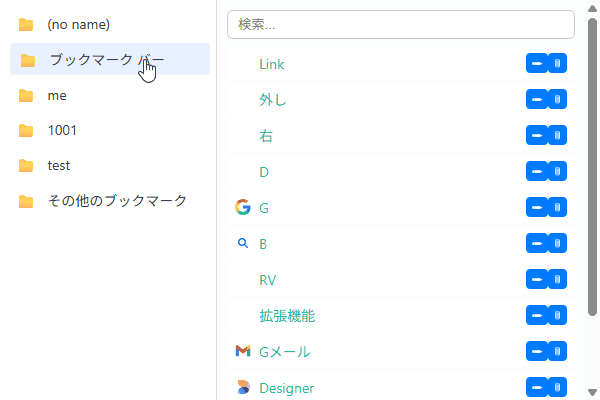Click the scrollbar down arrow
This screenshot has width=600, height=400.
592,392
